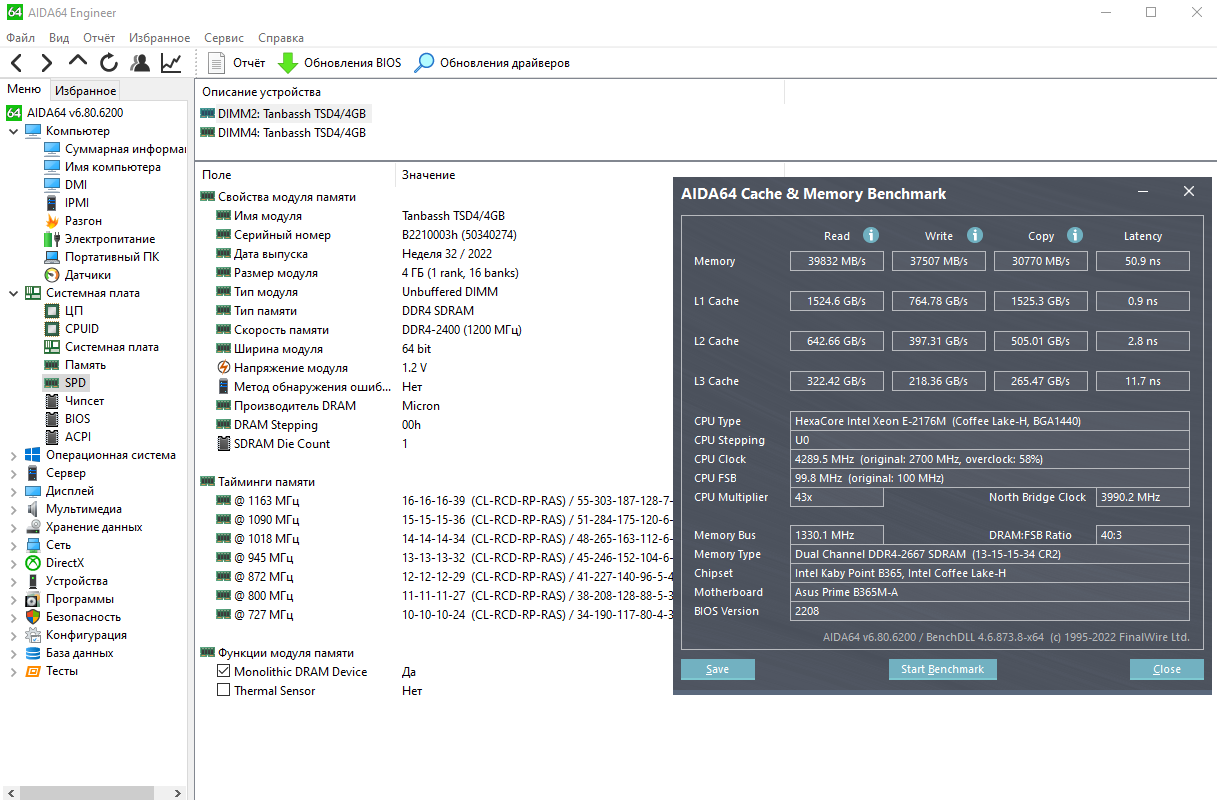Click the Refresh toolbar icon
Screen dimensions: 1217x800
[109, 63]
